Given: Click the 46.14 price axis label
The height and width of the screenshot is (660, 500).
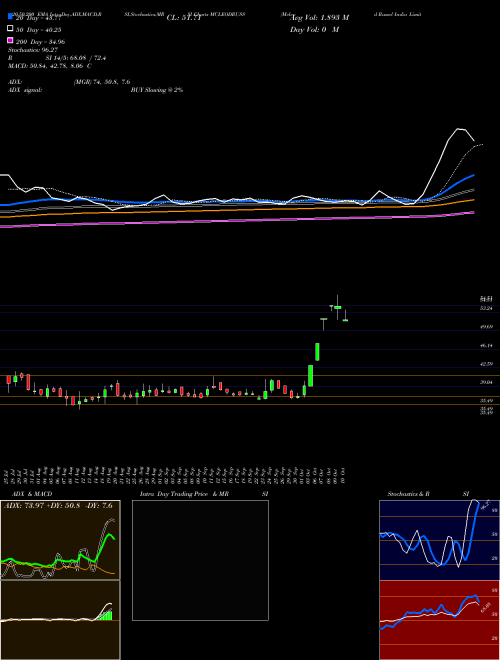Looking at the screenshot, I should (x=486, y=346).
